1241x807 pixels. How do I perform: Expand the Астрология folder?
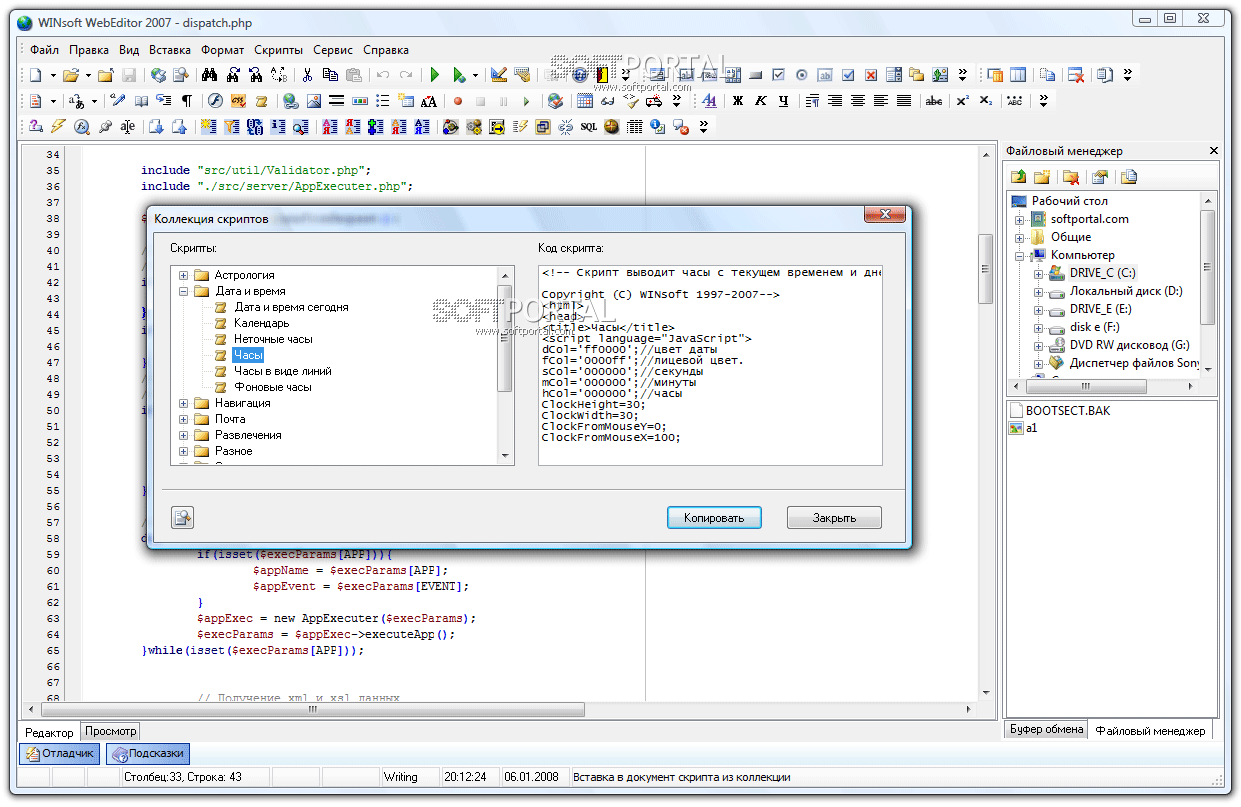point(184,275)
